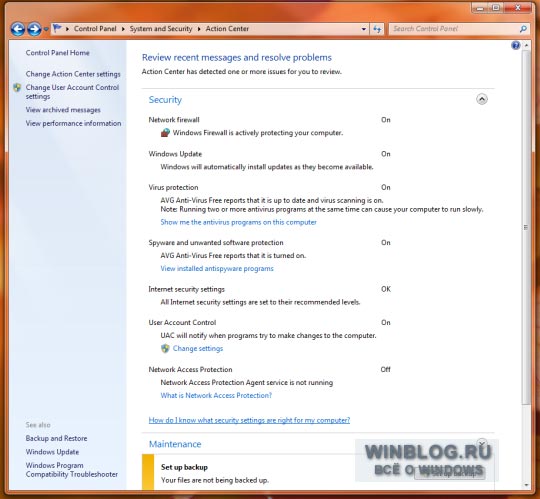Screen dimensions: 540x499
Task: Click the scrollbar up arrow
Action: (x=526, y=45)
